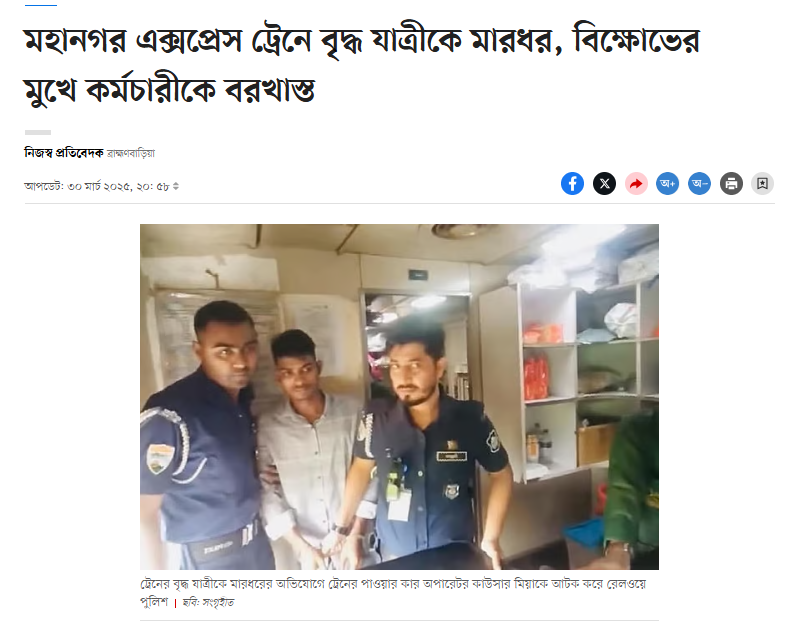Increase font size with অ+ button

click(668, 183)
